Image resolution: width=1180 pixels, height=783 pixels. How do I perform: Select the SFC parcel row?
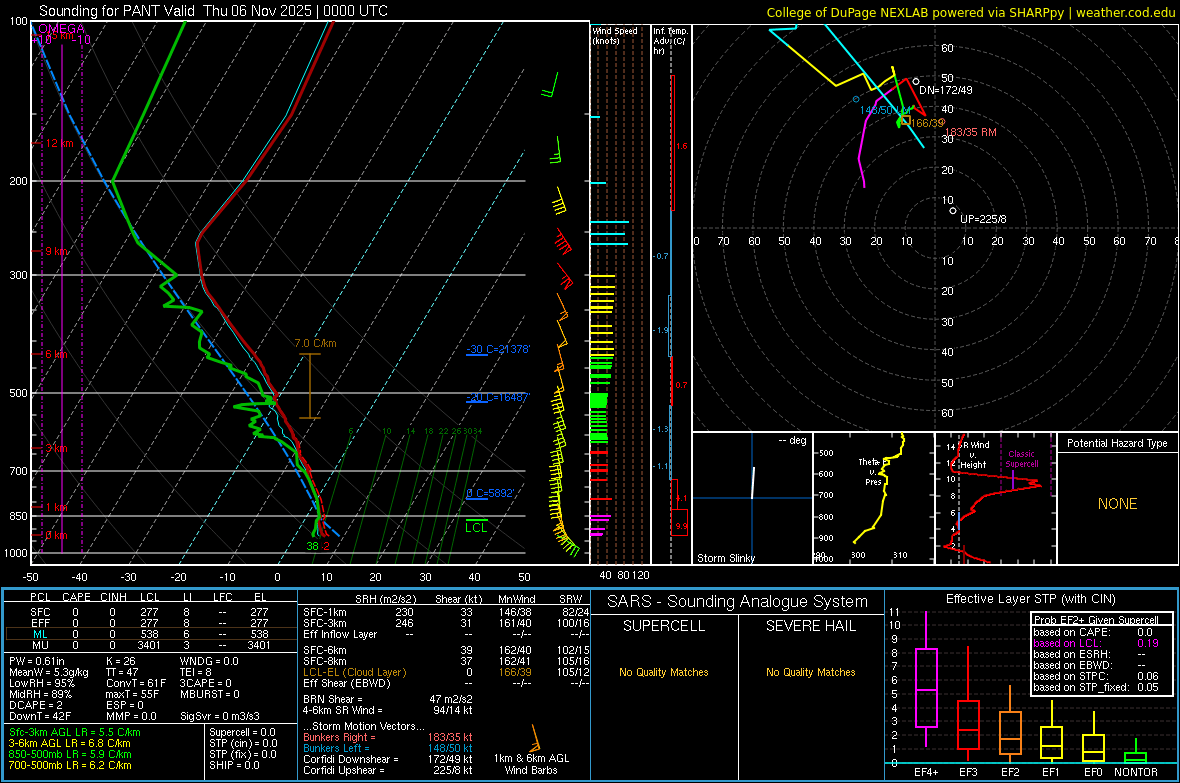coord(40,610)
